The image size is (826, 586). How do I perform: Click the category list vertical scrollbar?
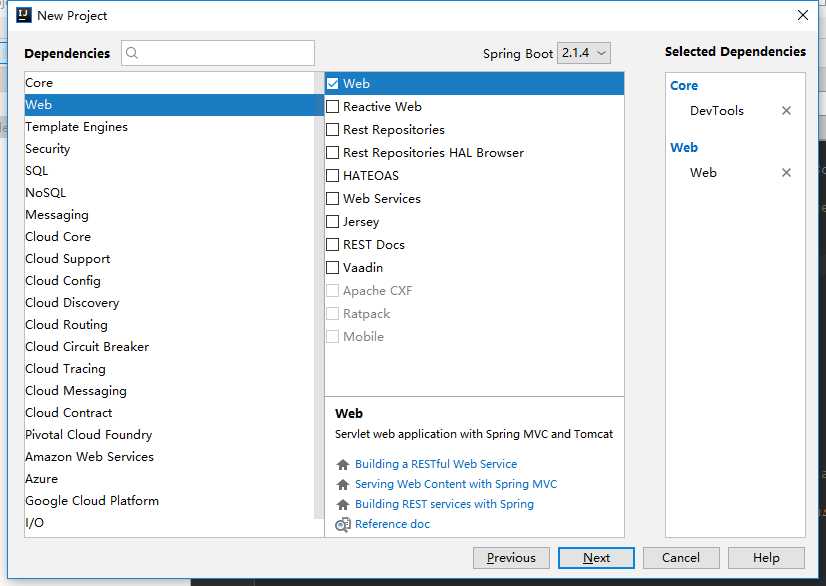(x=319, y=295)
